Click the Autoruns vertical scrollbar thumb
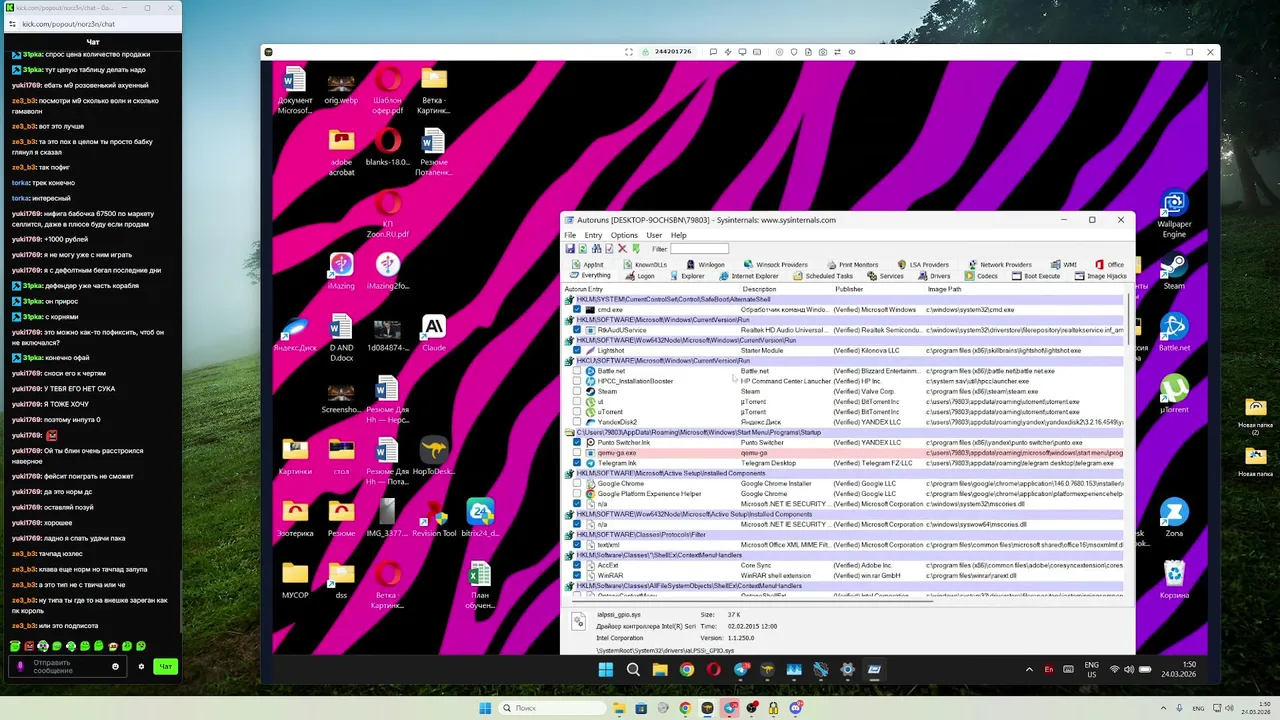This screenshot has height=720, width=1280. coord(1130,318)
